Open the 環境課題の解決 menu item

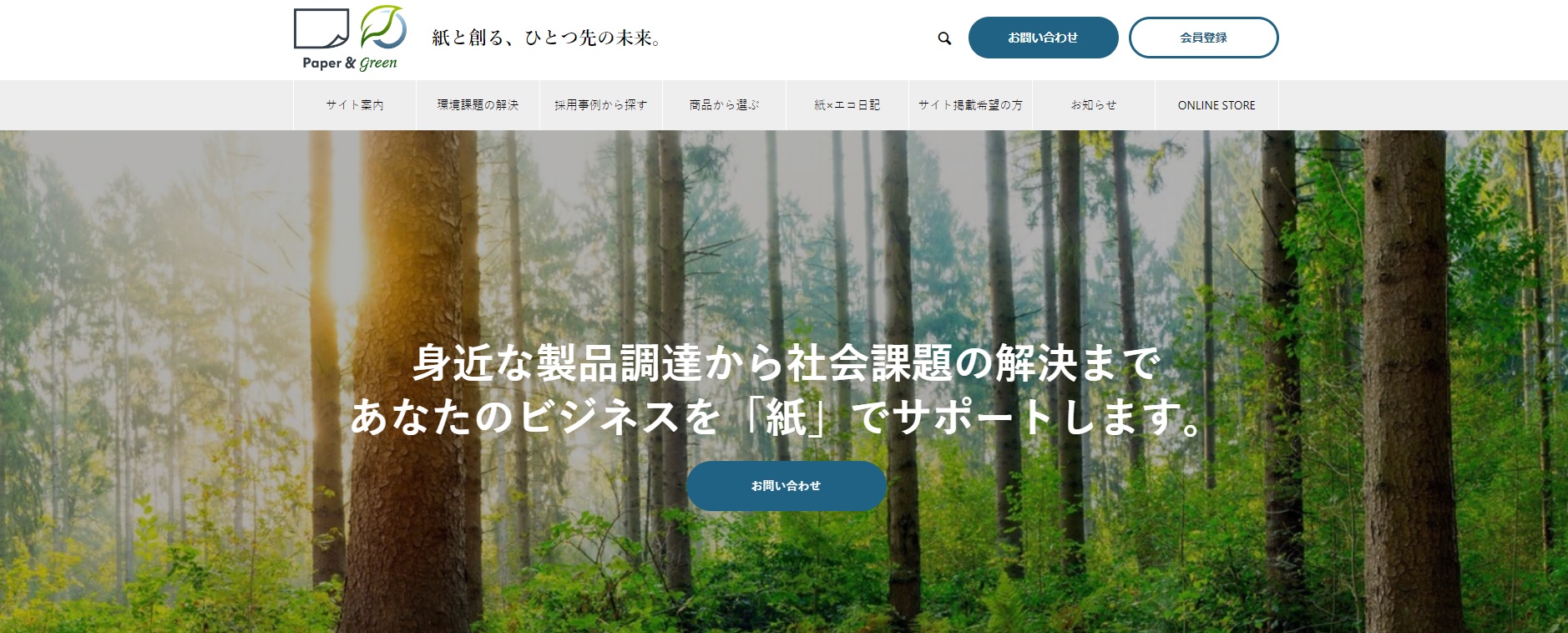478,105
